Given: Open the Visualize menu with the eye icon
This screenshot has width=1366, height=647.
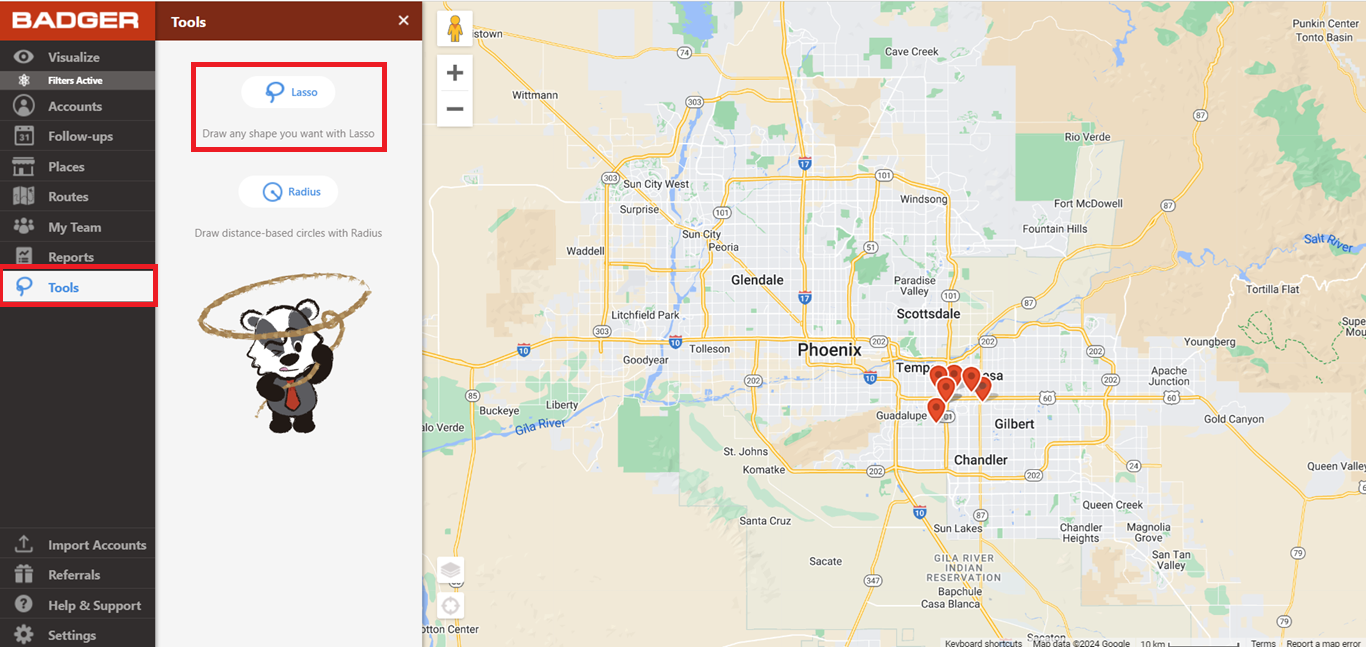Looking at the screenshot, I should 77,57.
